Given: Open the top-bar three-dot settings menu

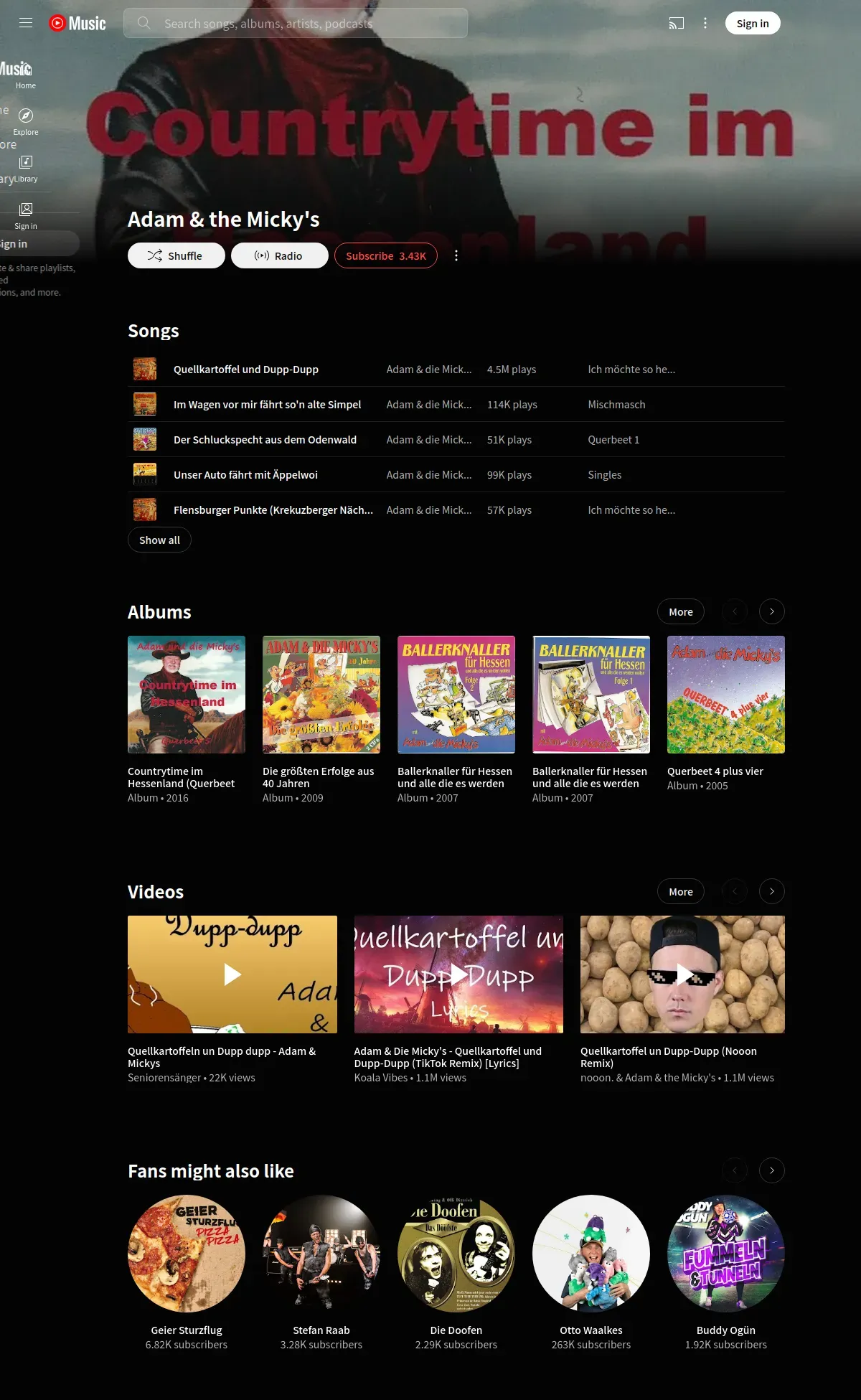Looking at the screenshot, I should (705, 23).
